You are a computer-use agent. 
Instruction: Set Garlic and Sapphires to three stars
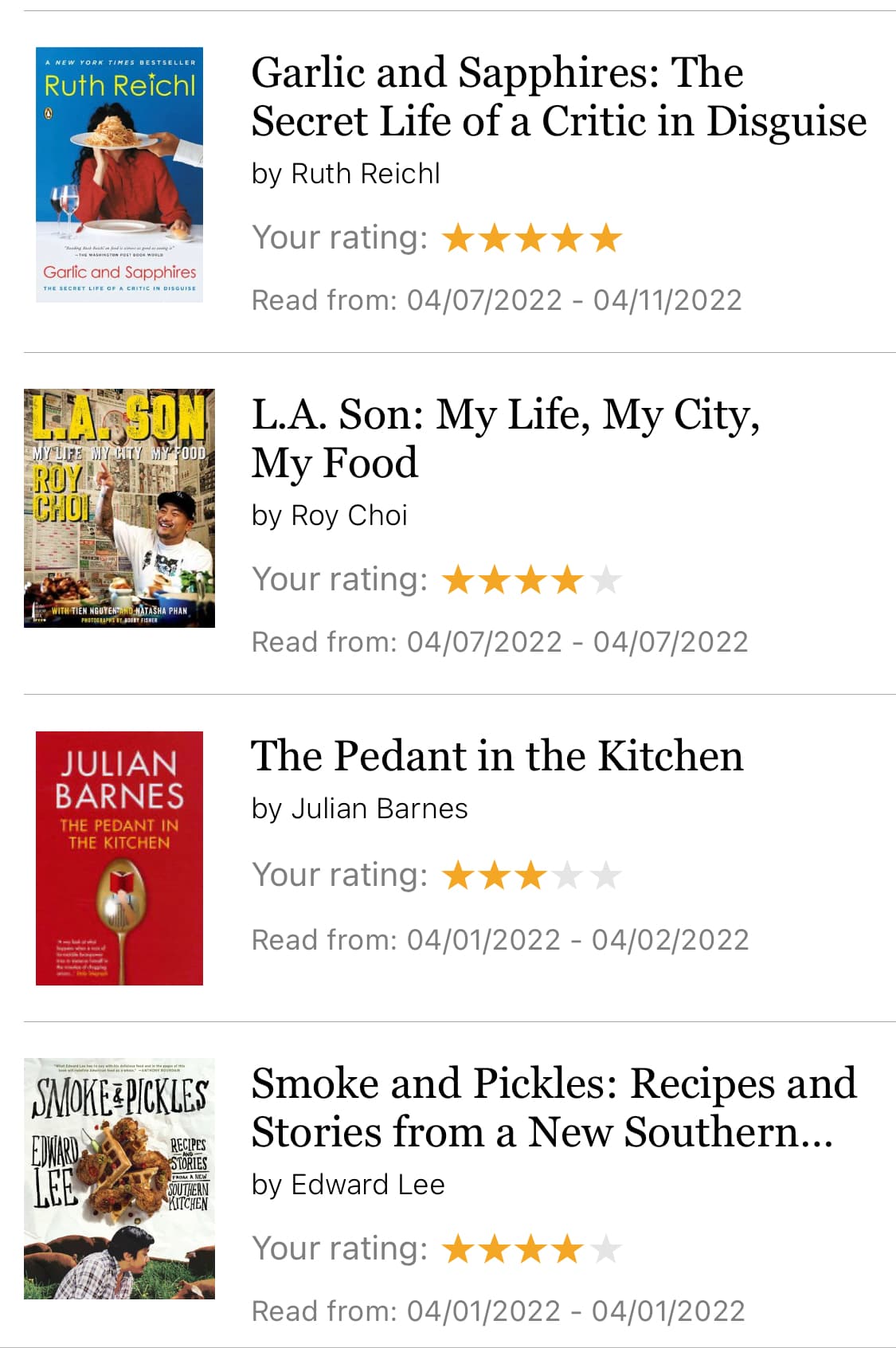[x=531, y=237]
